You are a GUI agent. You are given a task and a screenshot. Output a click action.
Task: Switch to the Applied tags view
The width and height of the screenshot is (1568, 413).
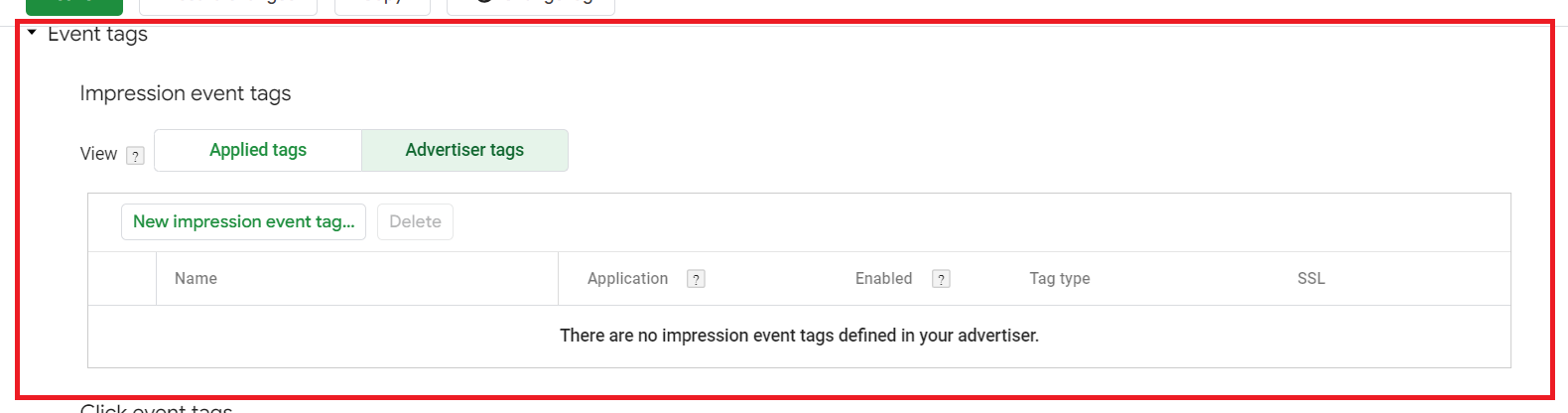[258, 150]
